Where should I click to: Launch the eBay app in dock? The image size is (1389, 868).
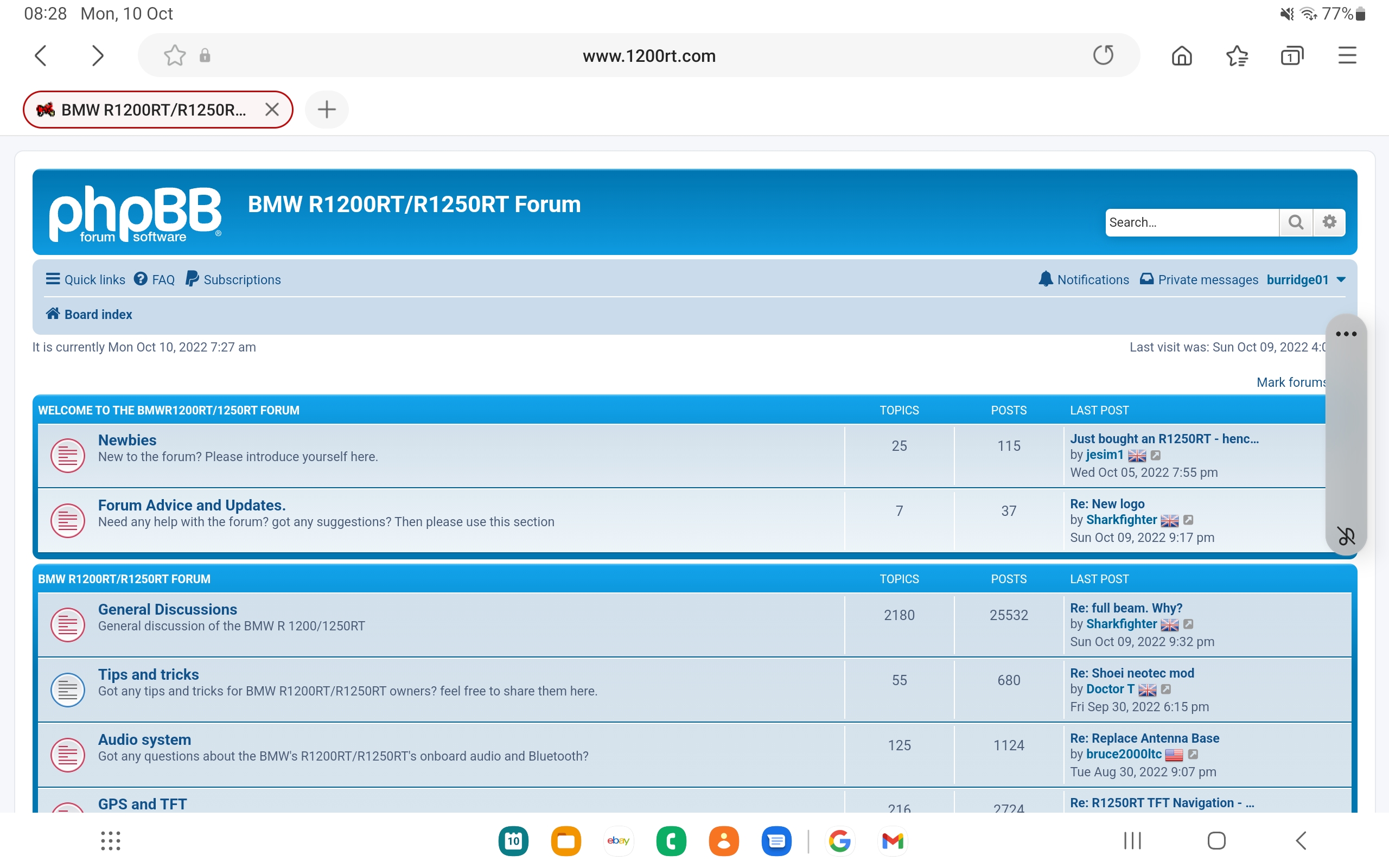618,840
